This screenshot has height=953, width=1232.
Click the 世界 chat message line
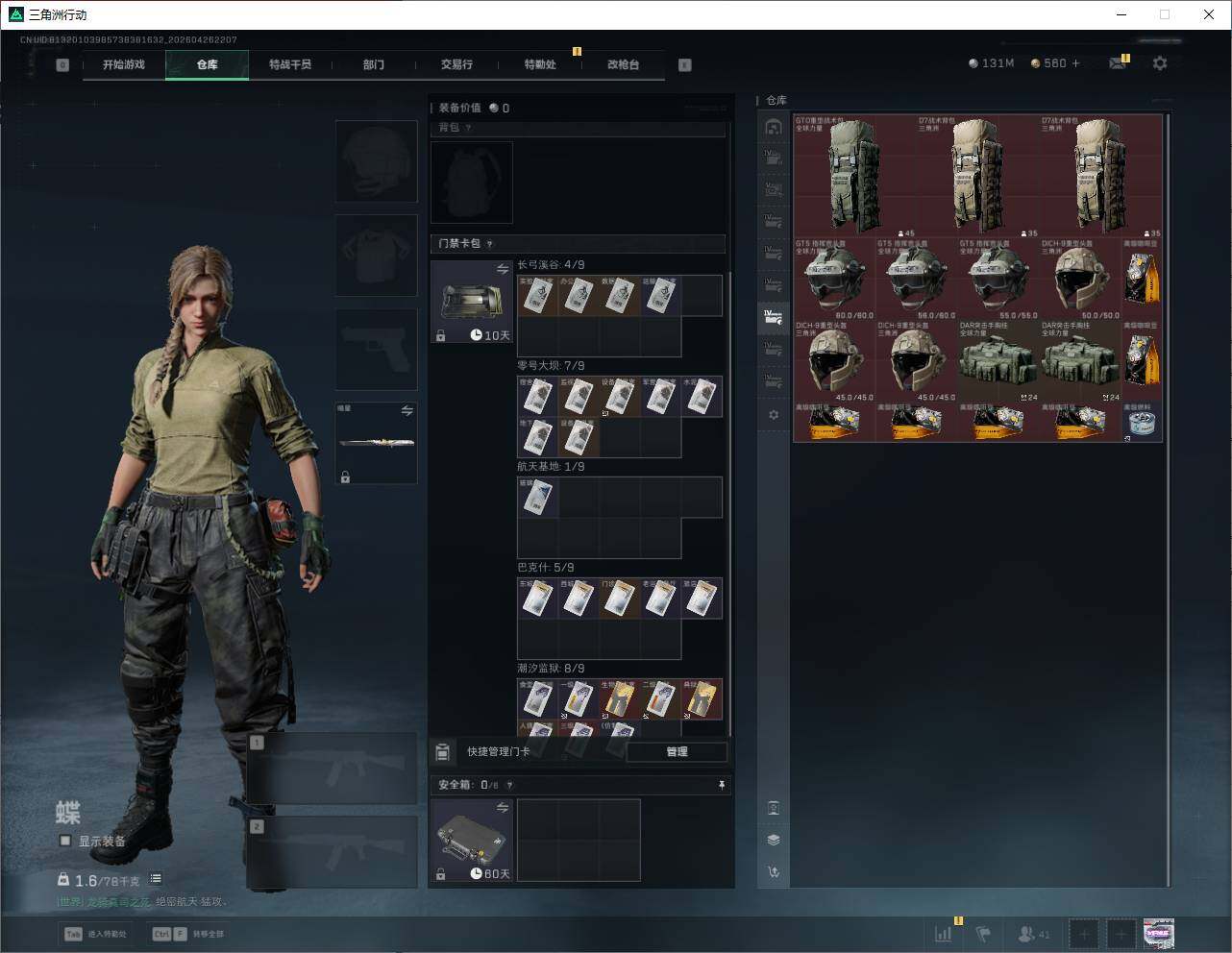pos(142,902)
